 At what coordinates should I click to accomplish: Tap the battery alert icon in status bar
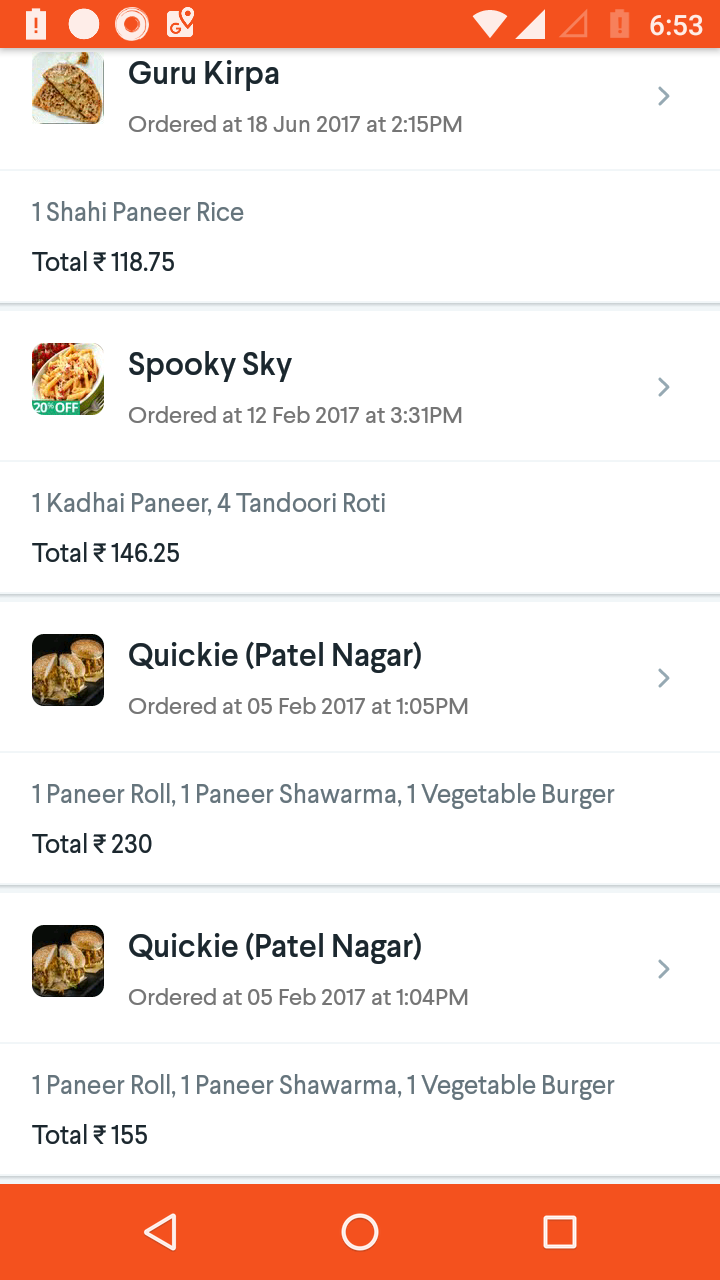(36, 23)
